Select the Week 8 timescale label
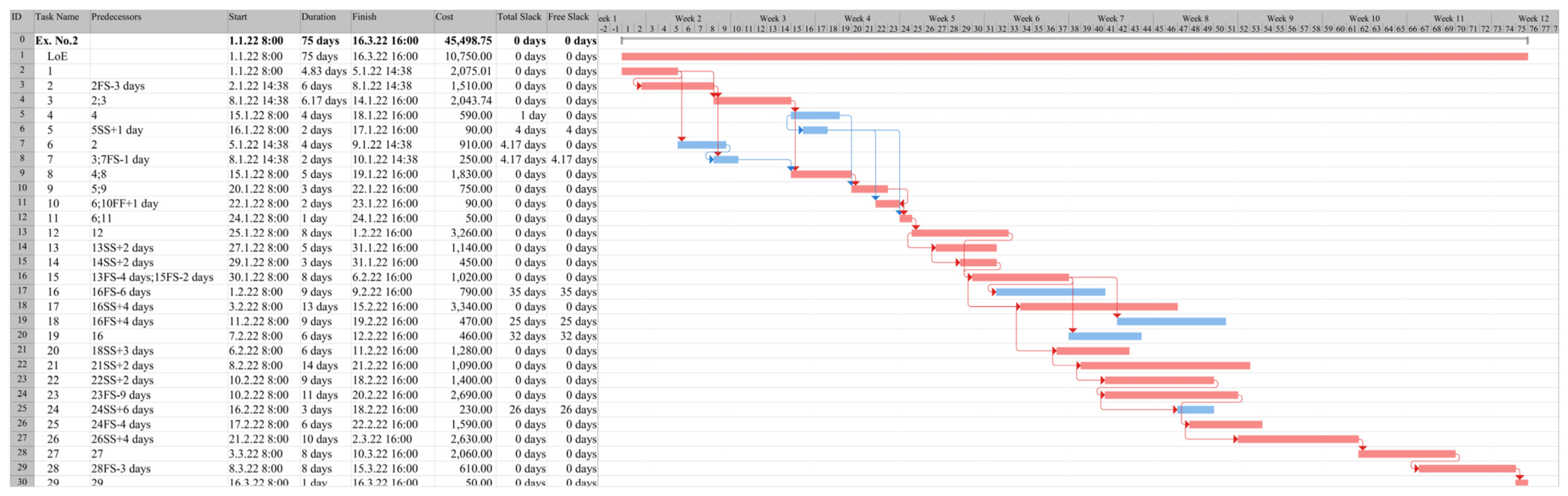The image size is (1568, 496). pos(1195,18)
